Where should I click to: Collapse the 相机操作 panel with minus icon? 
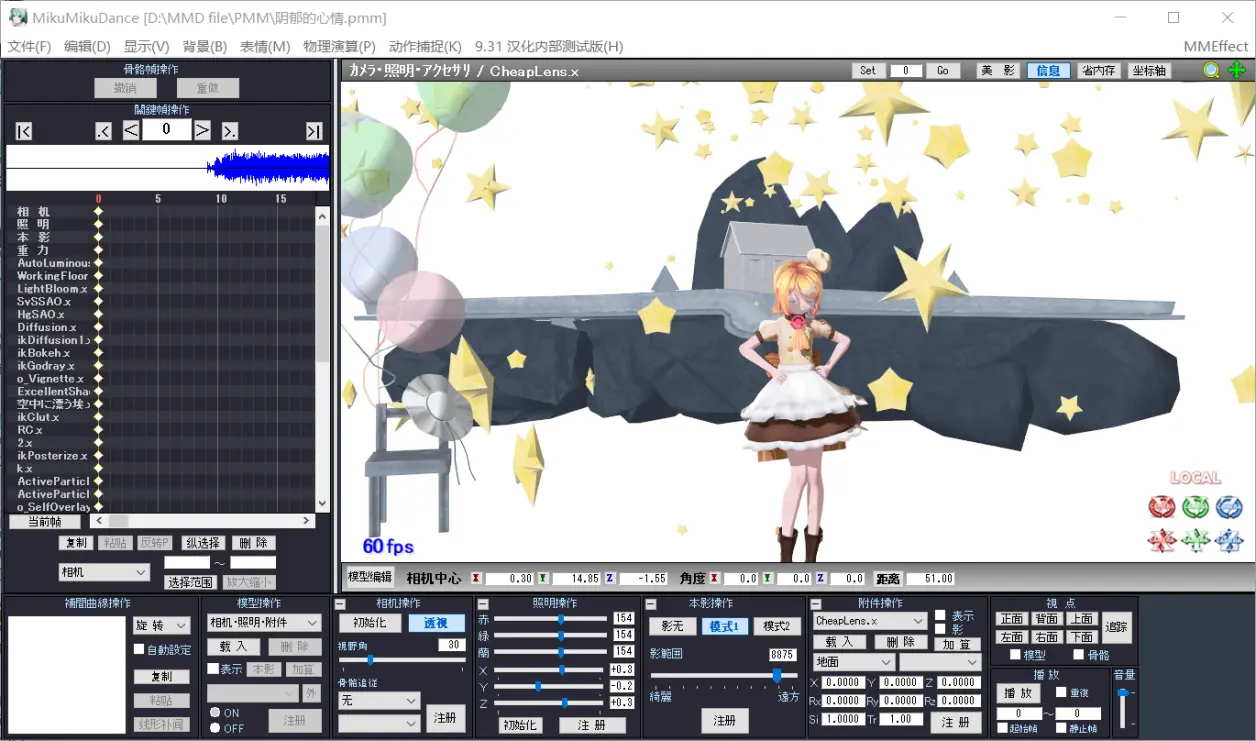tap(341, 604)
